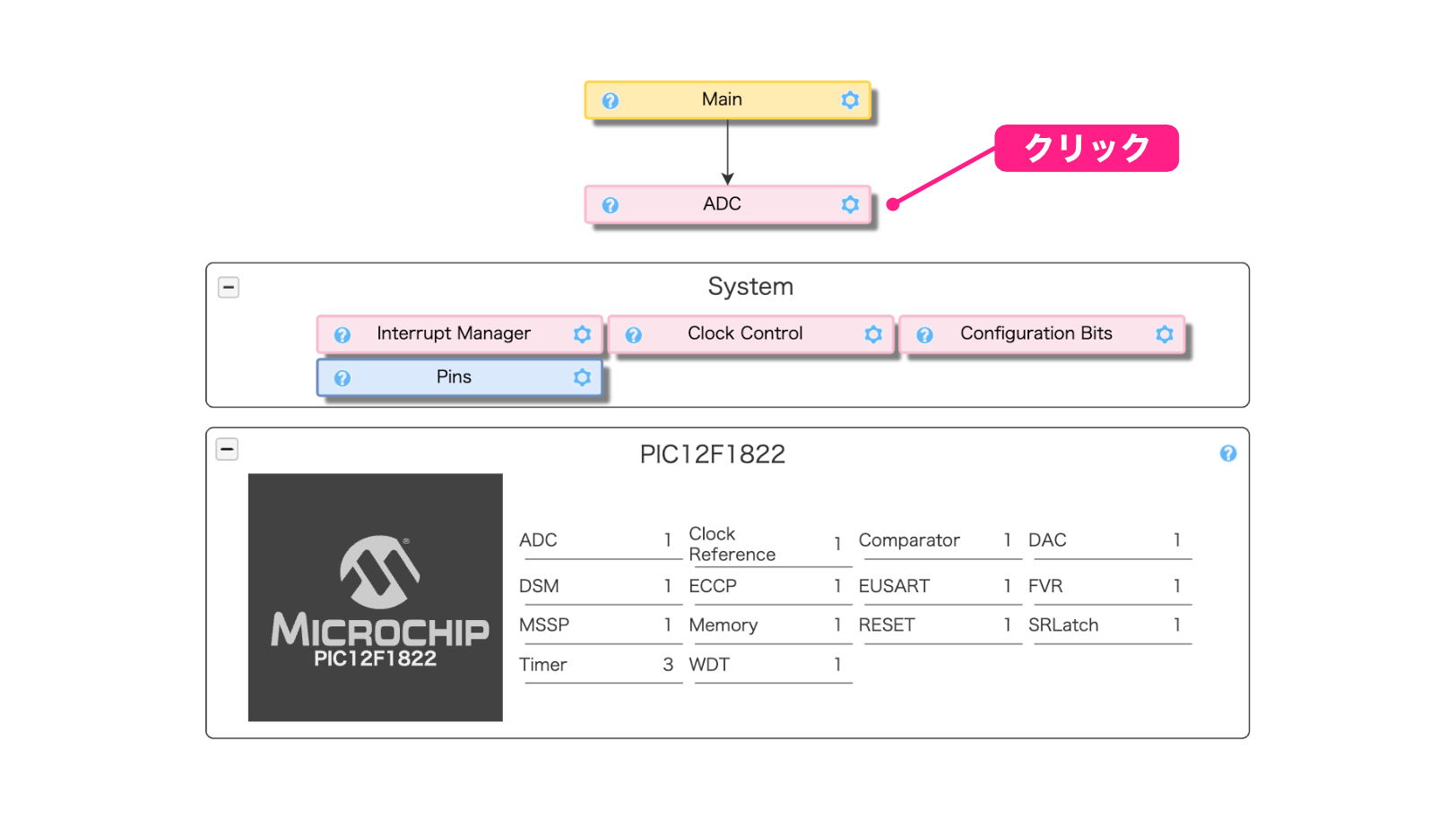This screenshot has height=819, width=1456.
Task: Open help for PIC12F1822 device panel
Action: tap(1228, 453)
